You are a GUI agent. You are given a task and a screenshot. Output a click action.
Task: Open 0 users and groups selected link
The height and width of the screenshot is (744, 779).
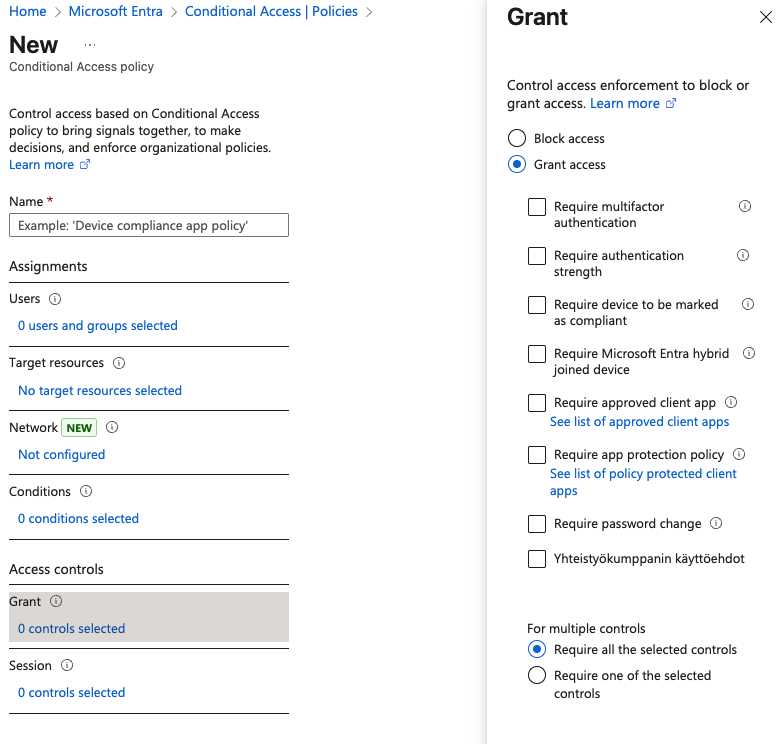click(x=98, y=325)
